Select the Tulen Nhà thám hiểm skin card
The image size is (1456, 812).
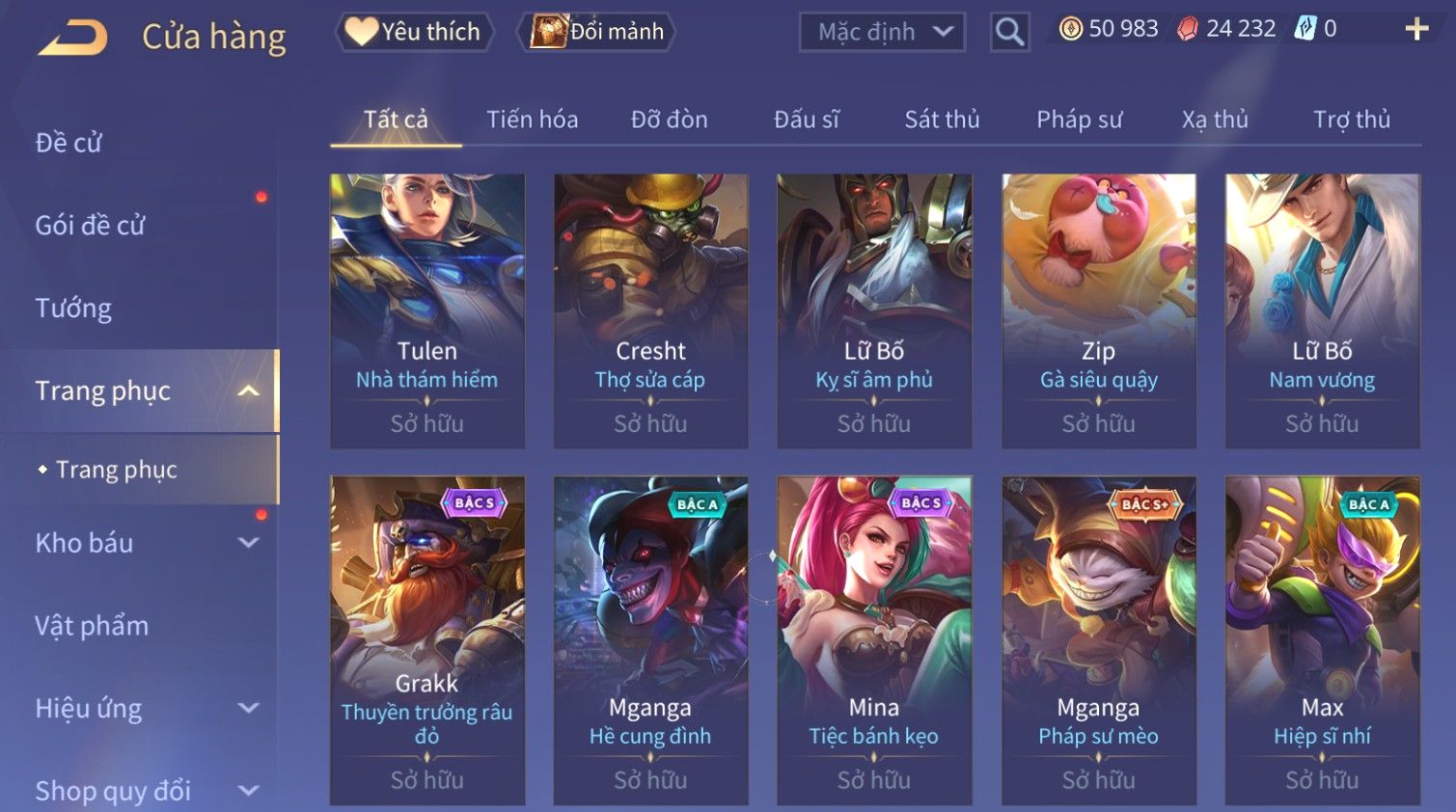[x=427, y=311]
